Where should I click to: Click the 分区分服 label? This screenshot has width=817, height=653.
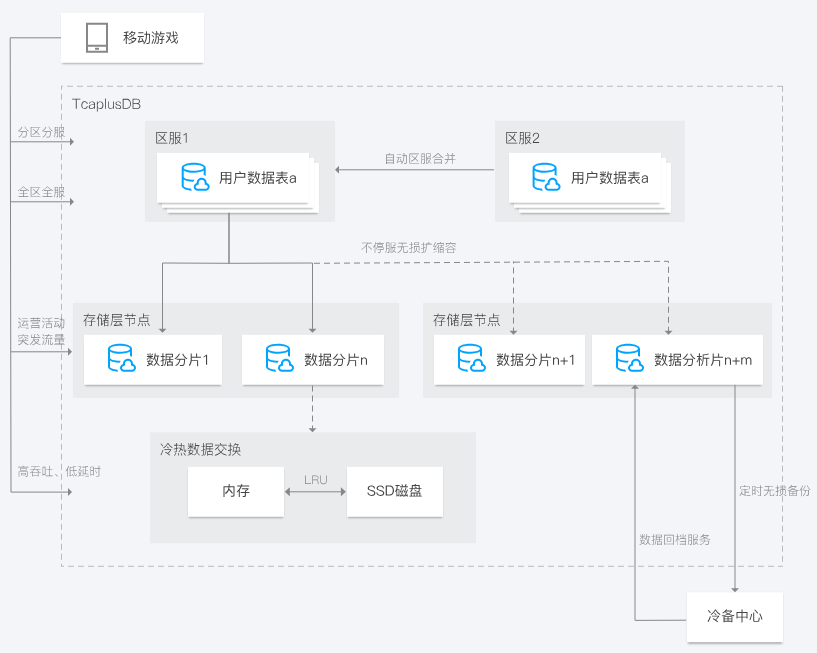point(39,132)
